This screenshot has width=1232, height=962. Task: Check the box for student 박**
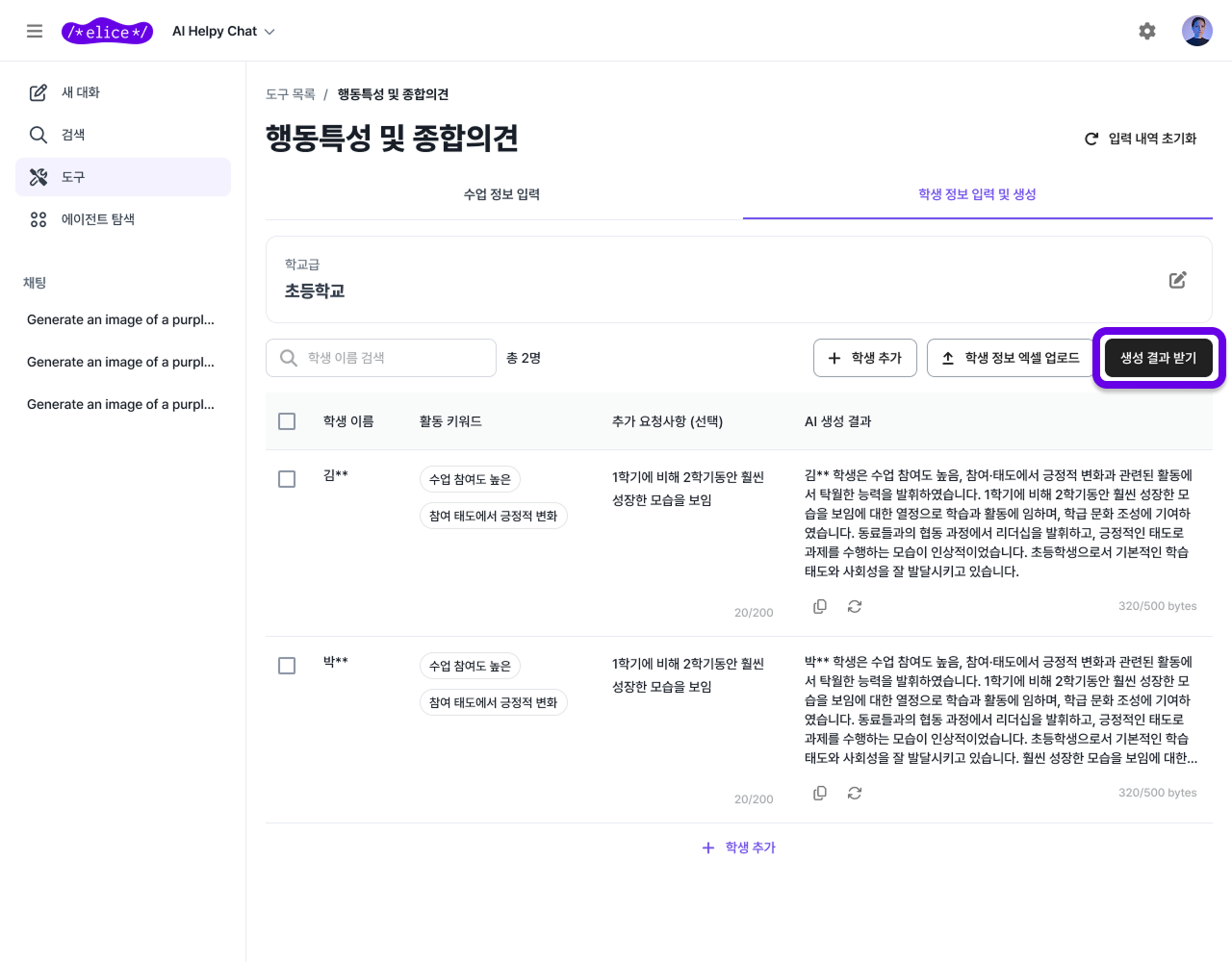(x=287, y=666)
